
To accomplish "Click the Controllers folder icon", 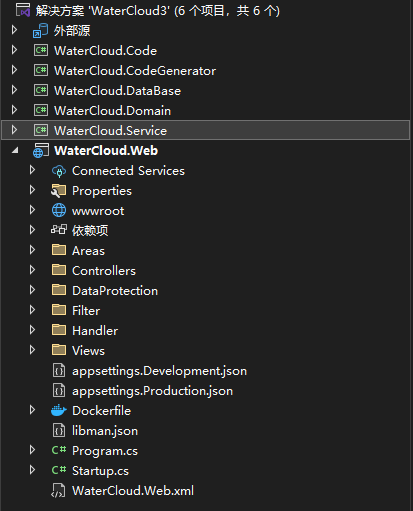I will click(59, 270).
